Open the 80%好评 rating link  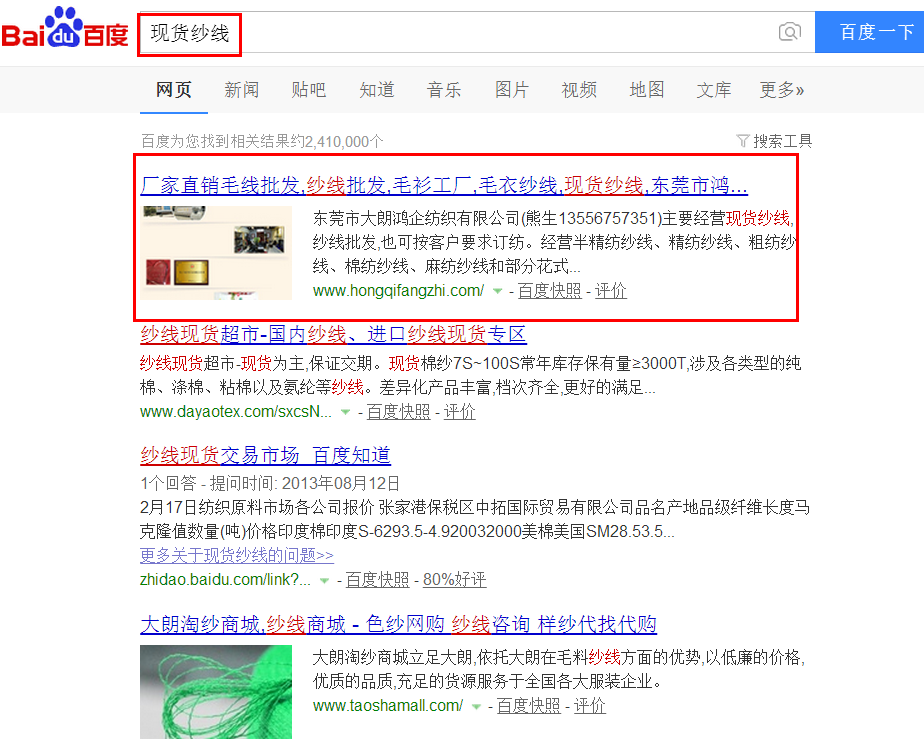click(454, 580)
